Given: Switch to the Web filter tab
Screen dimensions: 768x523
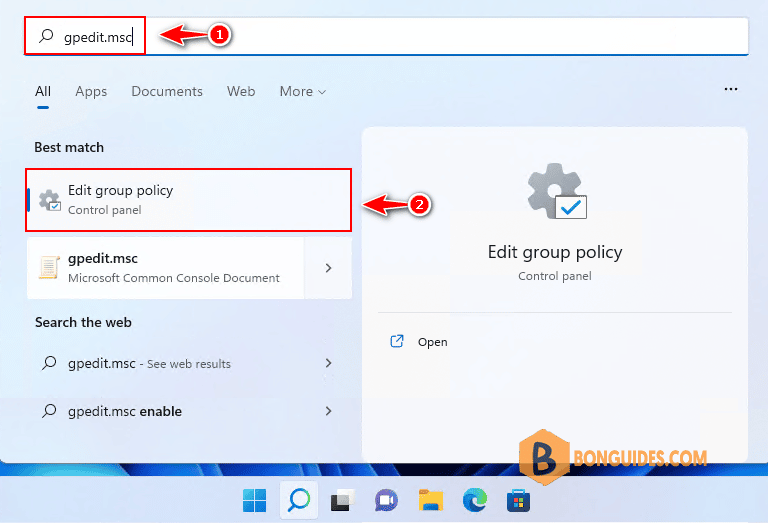Looking at the screenshot, I should [240, 92].
